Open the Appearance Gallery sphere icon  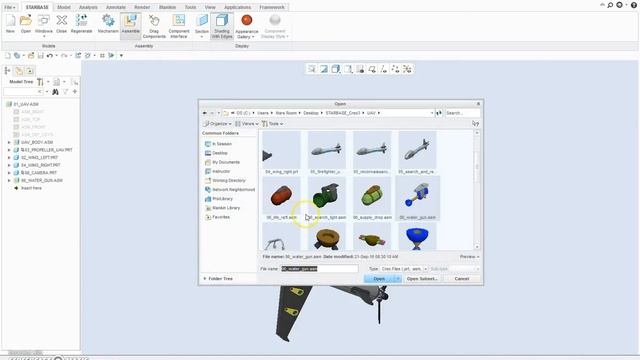[x=247, y=20]
